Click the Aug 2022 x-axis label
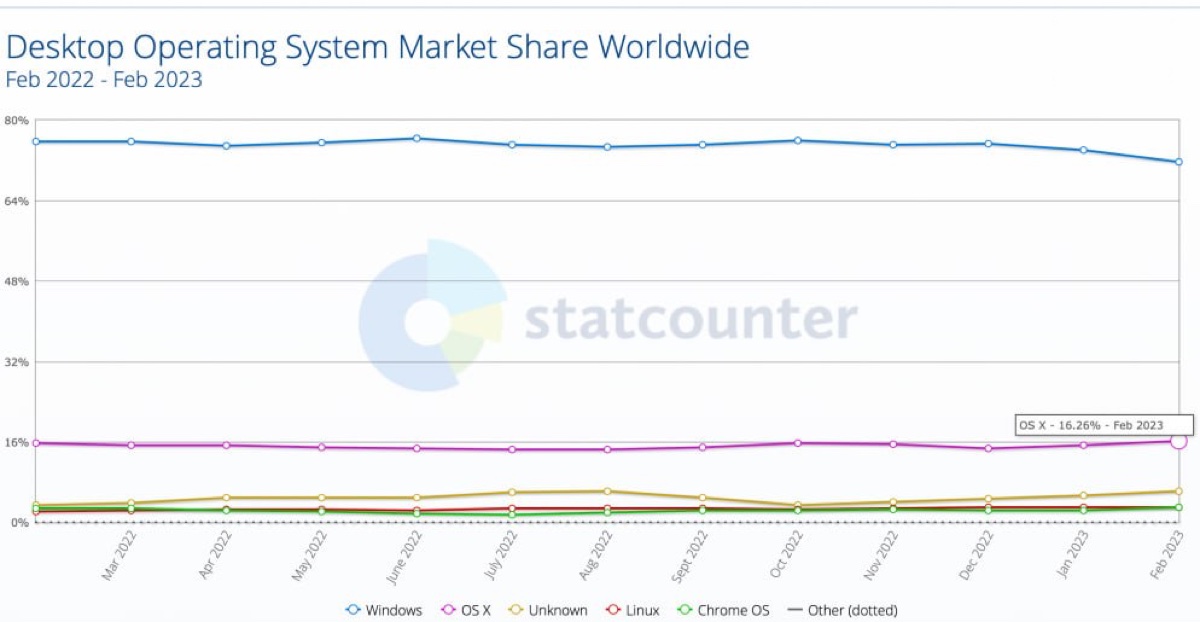The width and height of the screenshot is (1200, 622). tap(597, 555)
